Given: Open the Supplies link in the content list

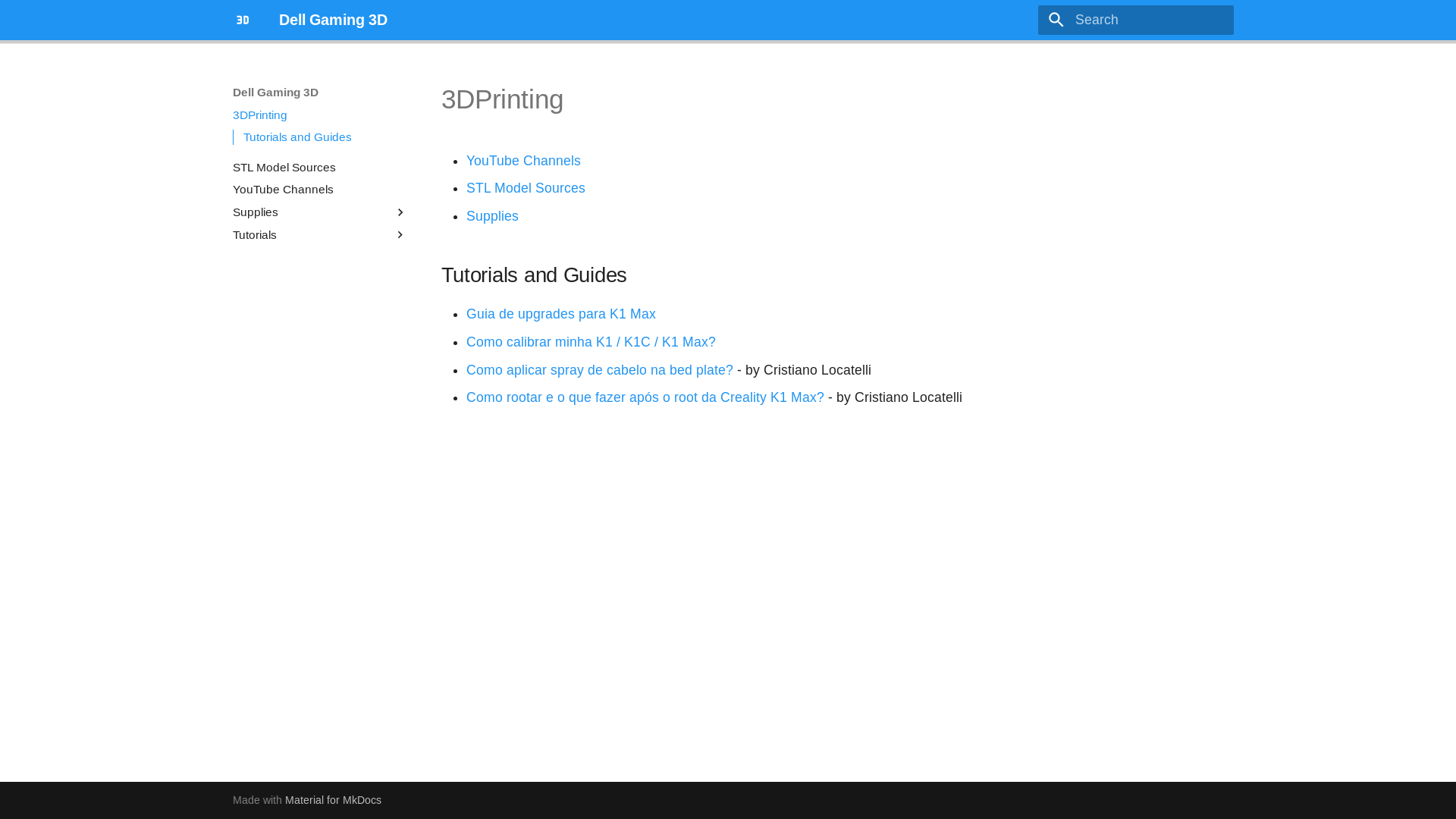Looking at the screenshot, I should (492, 216).
